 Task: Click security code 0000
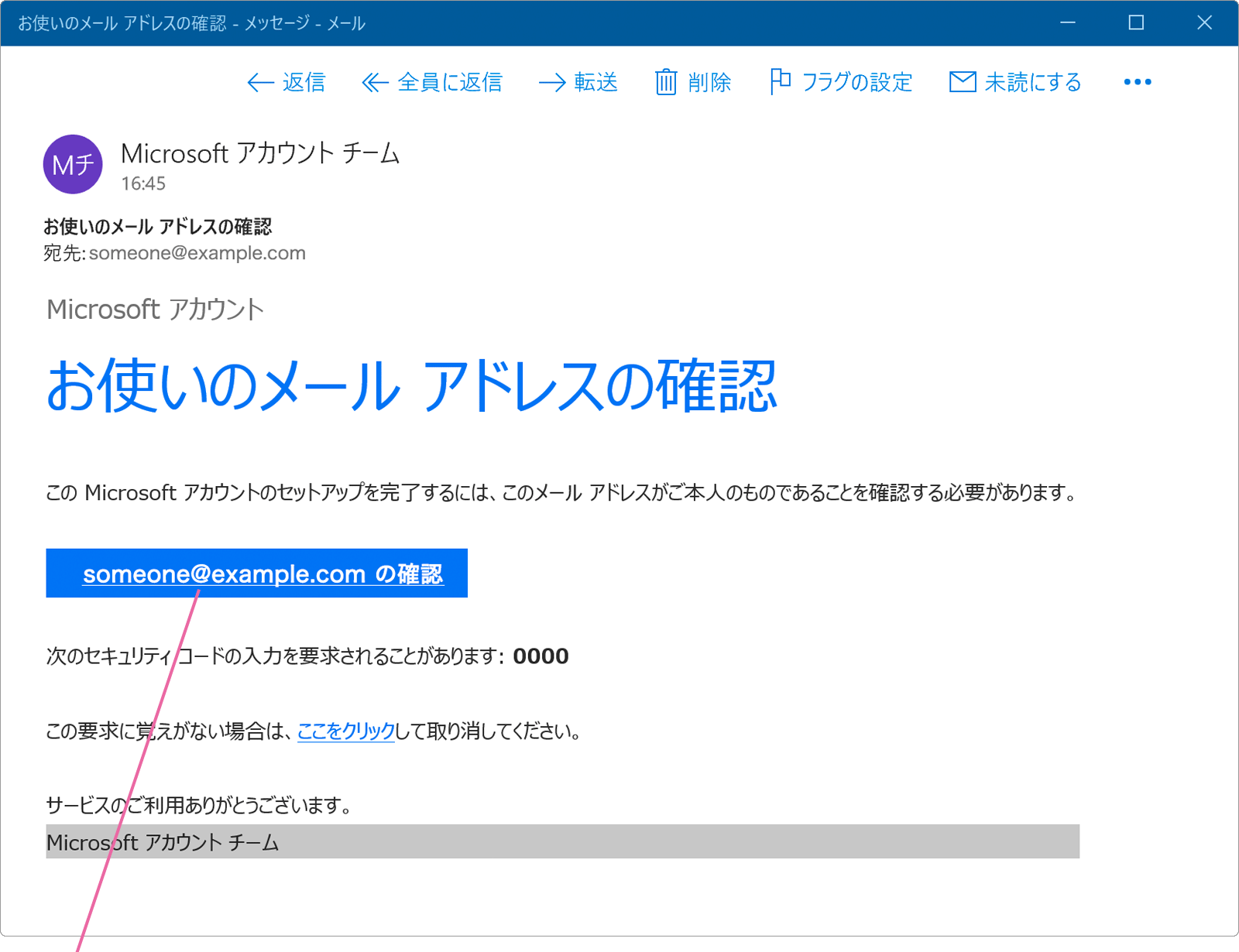click(x=541, y=656)
